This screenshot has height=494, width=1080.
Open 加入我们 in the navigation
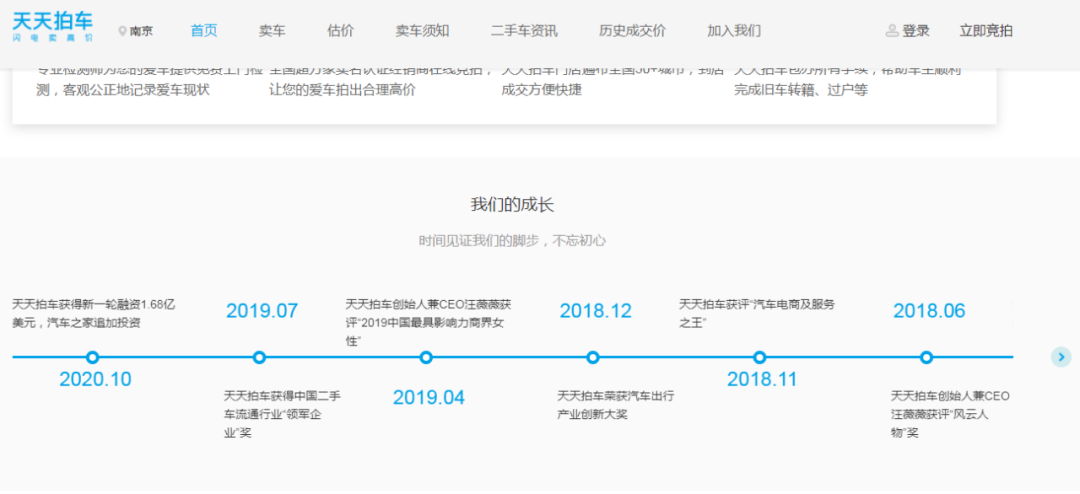[734, 31]
